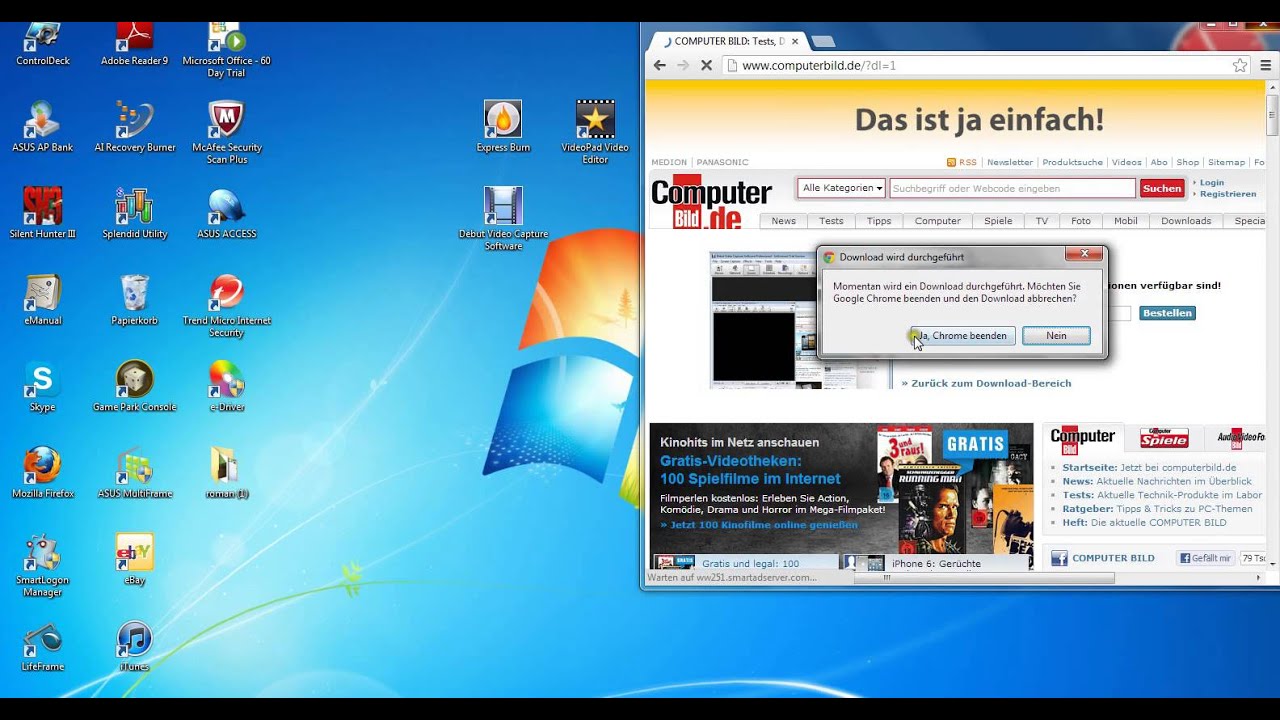Follow Zurück zum Download-Bereich link

(986, 383)
